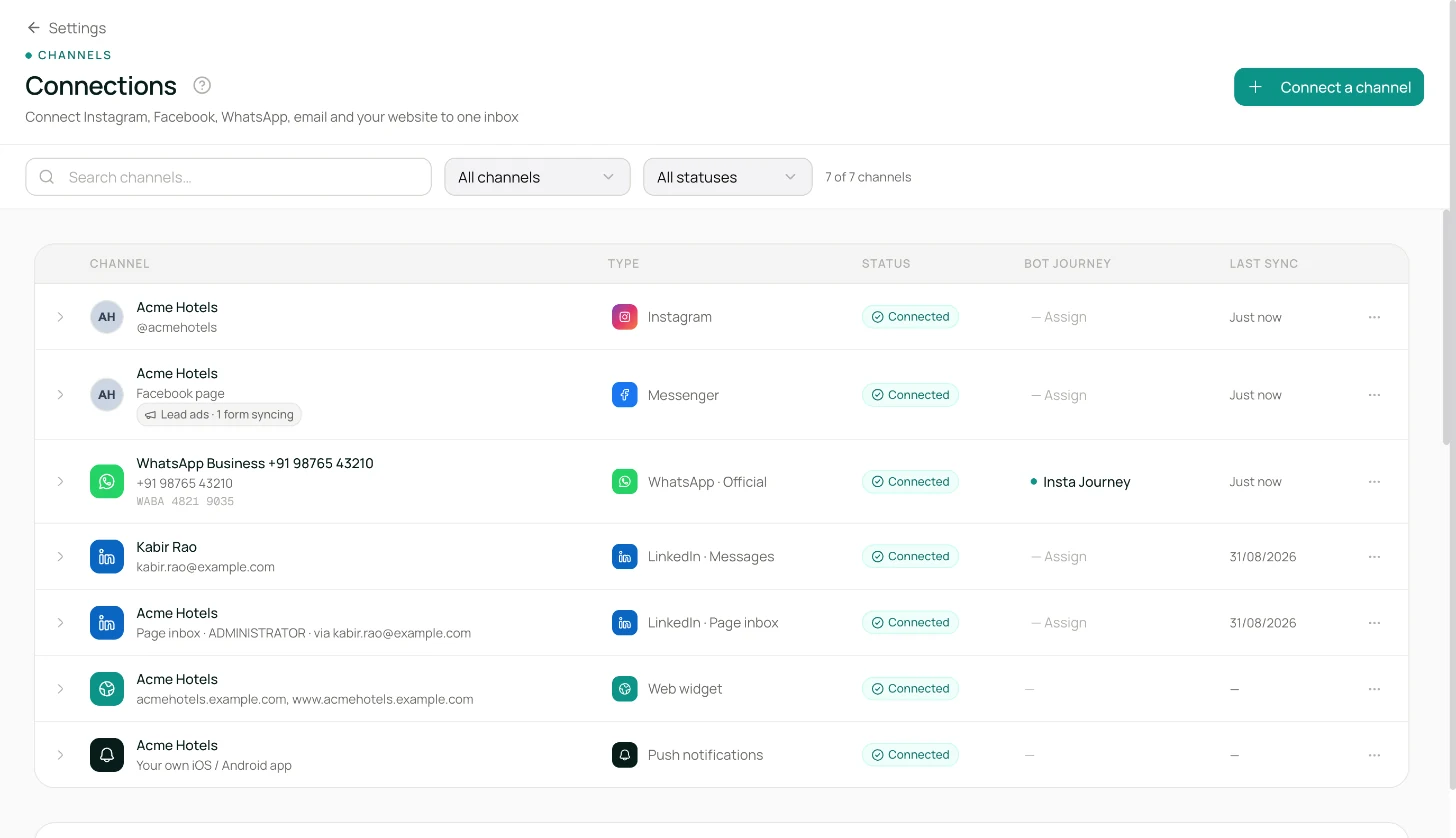Assign a bot journey to Instagram

point(1059,317)
